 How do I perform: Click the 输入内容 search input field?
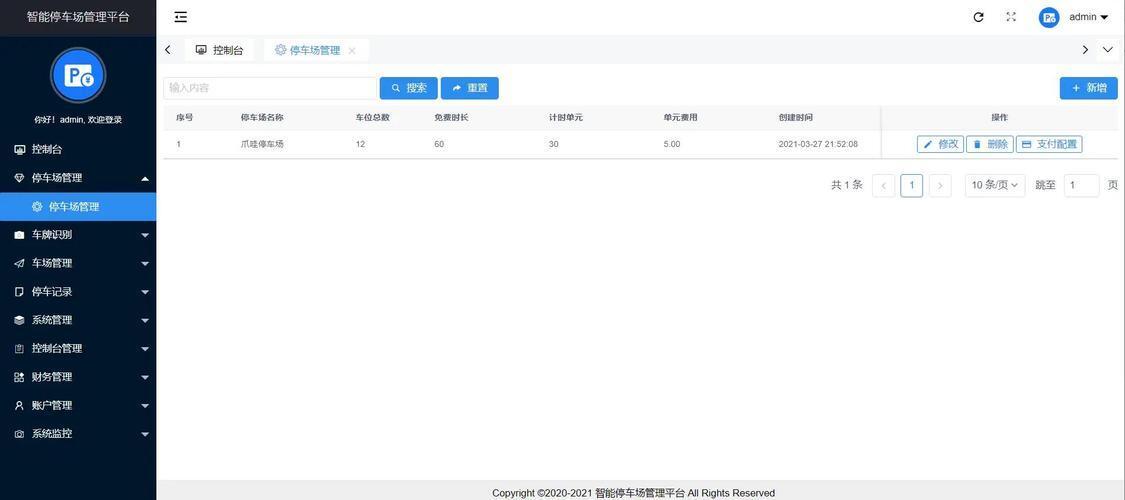[x=270, y=88]
